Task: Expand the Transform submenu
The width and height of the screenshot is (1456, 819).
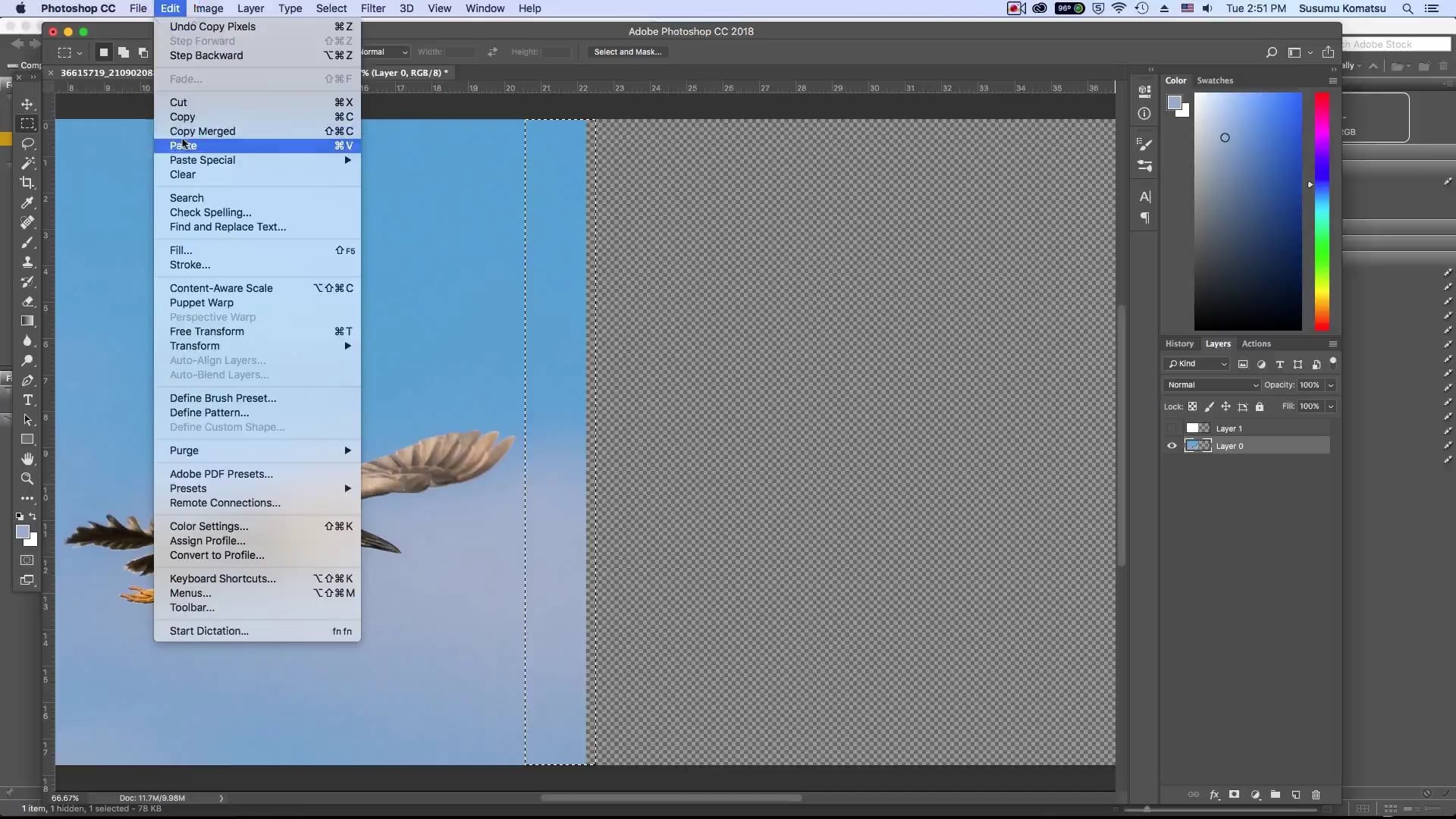Action: click(257, 346)
